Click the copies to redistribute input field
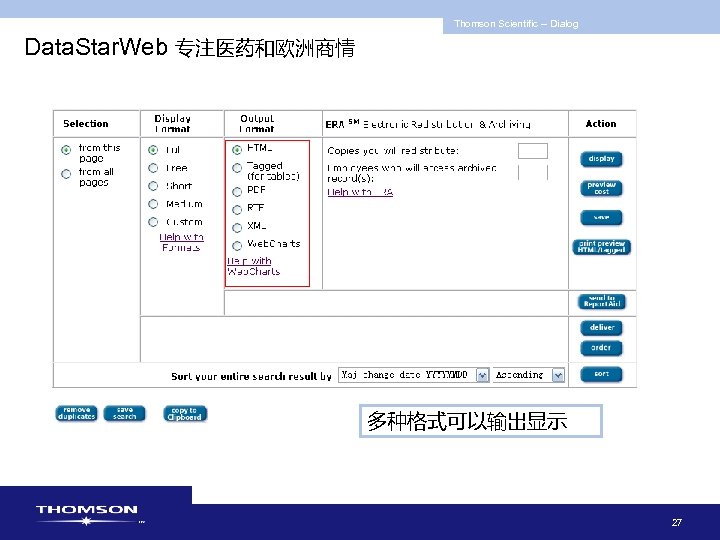The image size is (720, 540). pyautogui.click(x=533, y=151)
